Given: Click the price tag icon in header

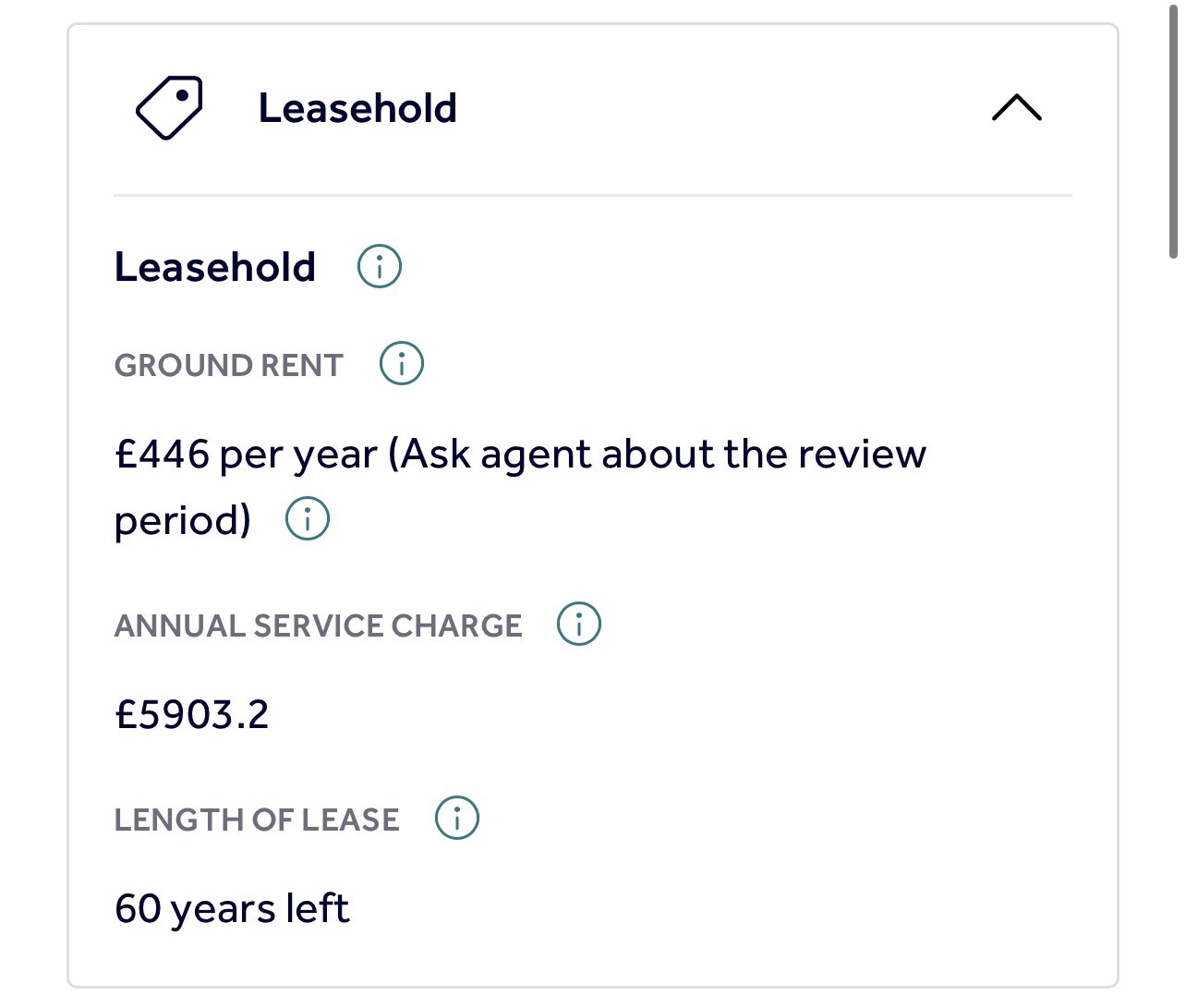Looking at the screenshot, I should pos(169,108).
